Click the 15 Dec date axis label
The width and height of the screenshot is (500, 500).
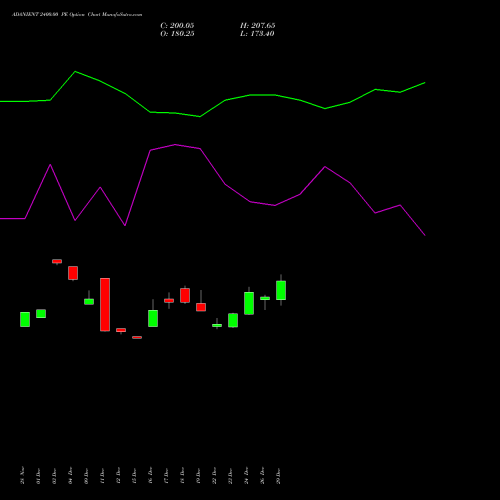click(134, 476)
